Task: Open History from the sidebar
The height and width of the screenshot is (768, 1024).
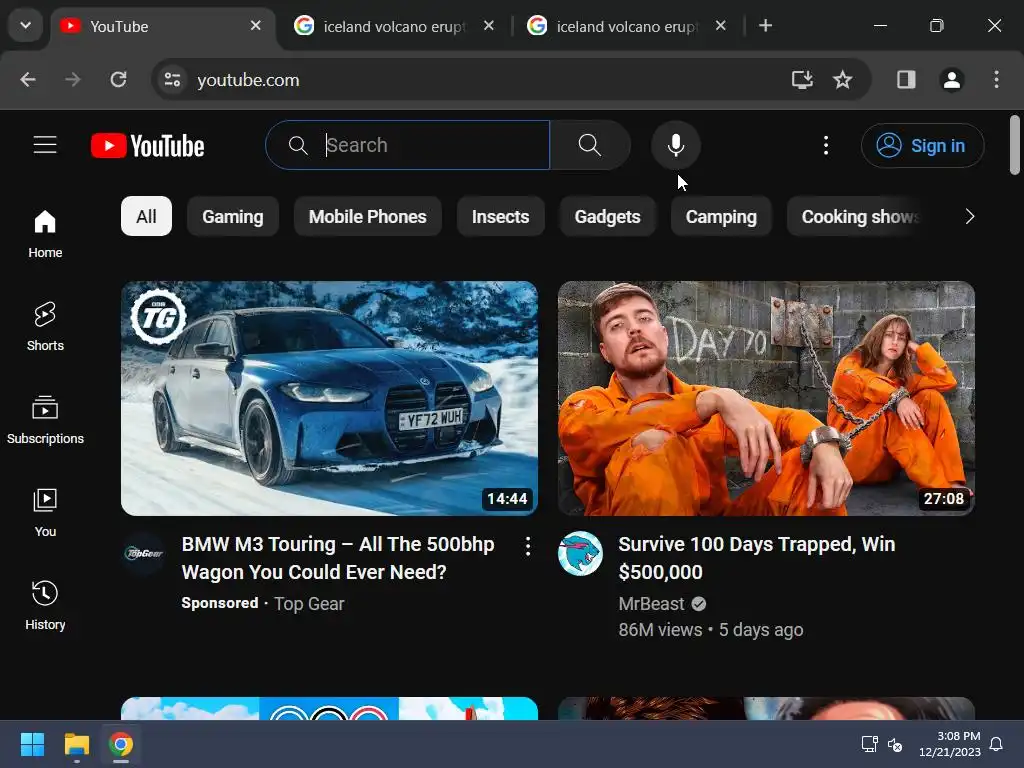Action: click(x=45, y=606)
